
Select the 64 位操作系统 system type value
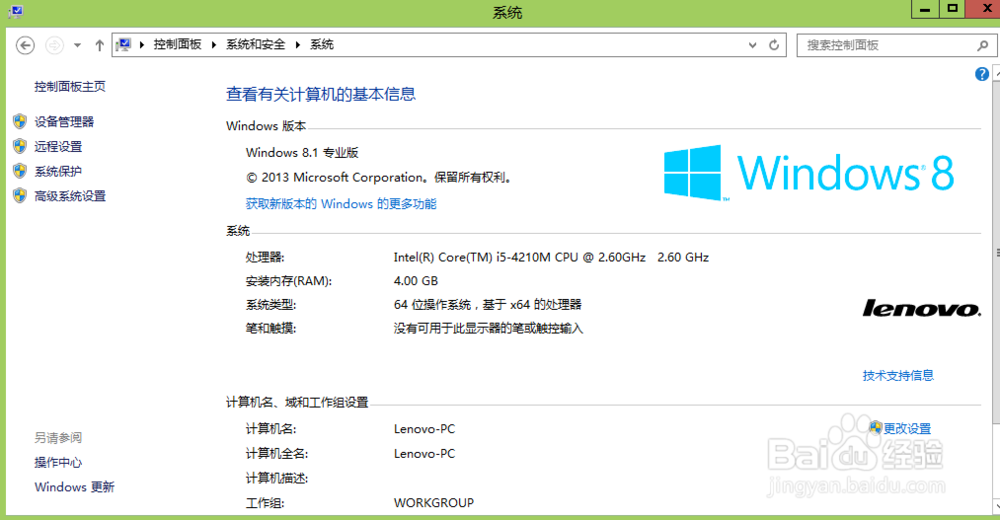488,305
